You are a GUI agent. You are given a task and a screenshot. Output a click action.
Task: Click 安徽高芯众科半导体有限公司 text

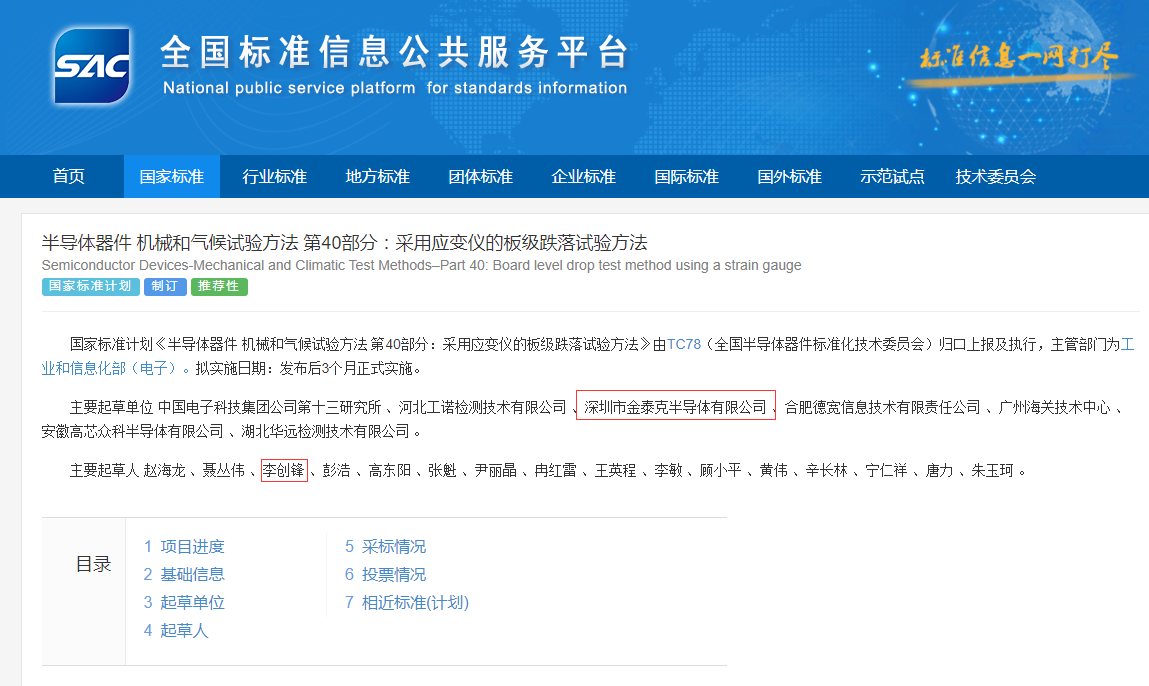pos(133,432)
